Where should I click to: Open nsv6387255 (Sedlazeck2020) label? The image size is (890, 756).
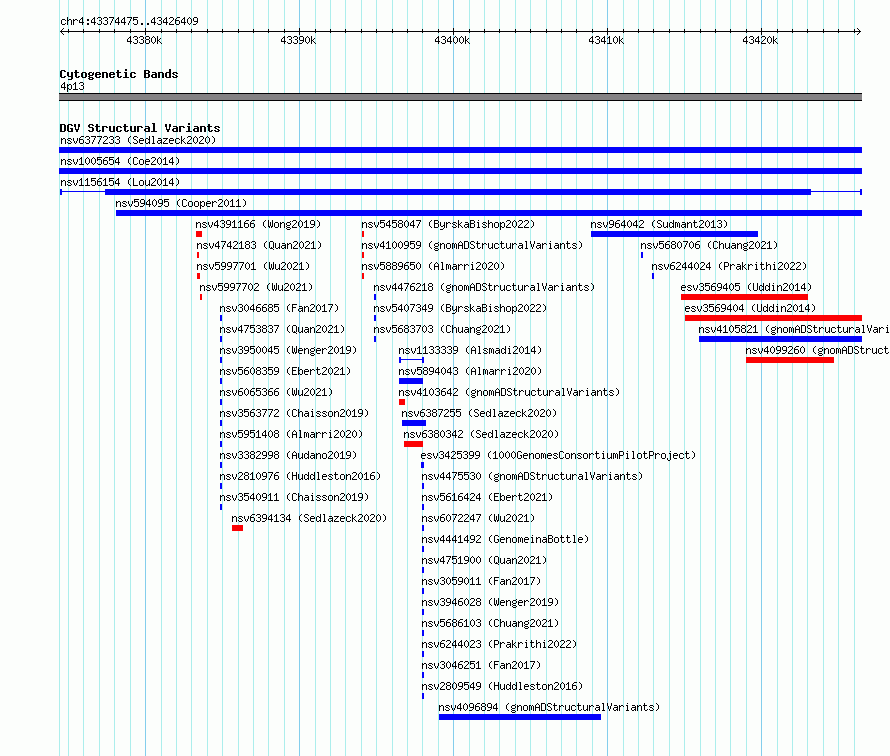point(479,413)
